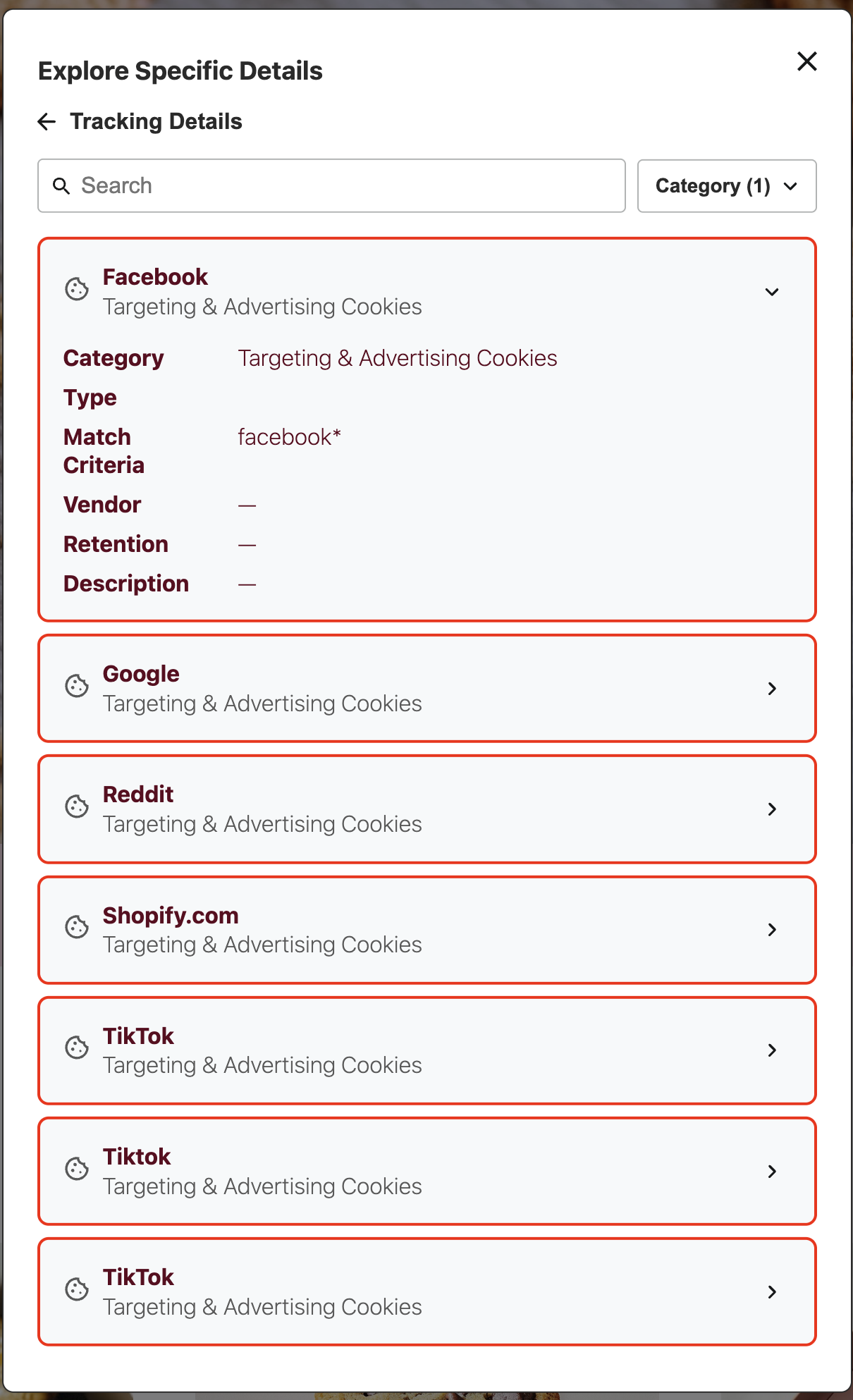Image resolution: width=853 pixels, height=1400 pixels.
Task: Open the Category (1) filter dropdown
Action: 726,186
